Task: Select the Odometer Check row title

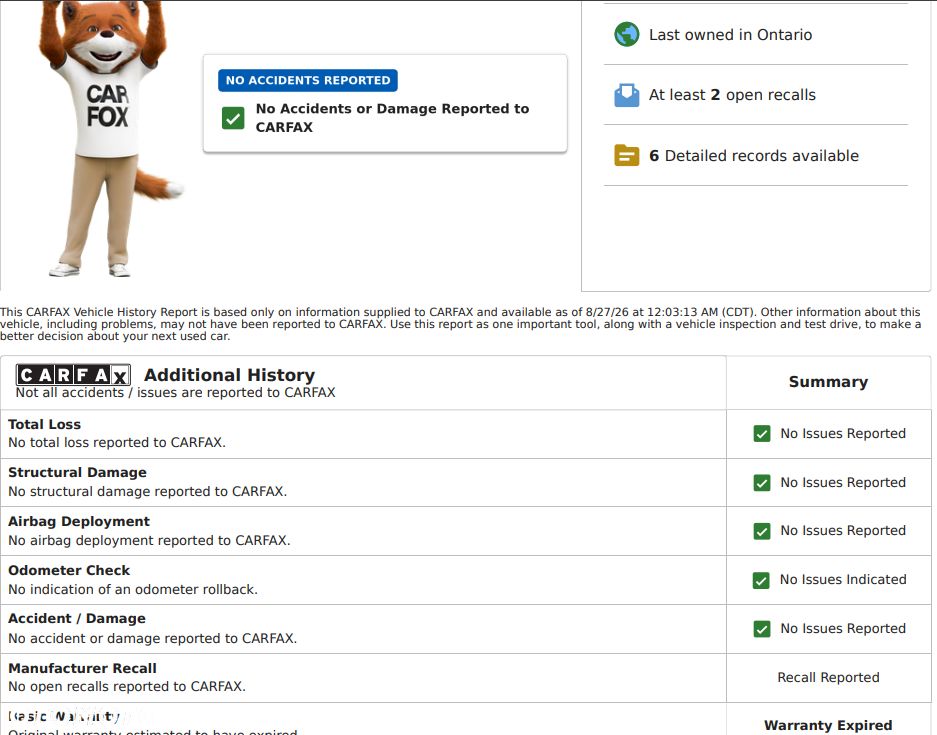Action: click(69, 571)
